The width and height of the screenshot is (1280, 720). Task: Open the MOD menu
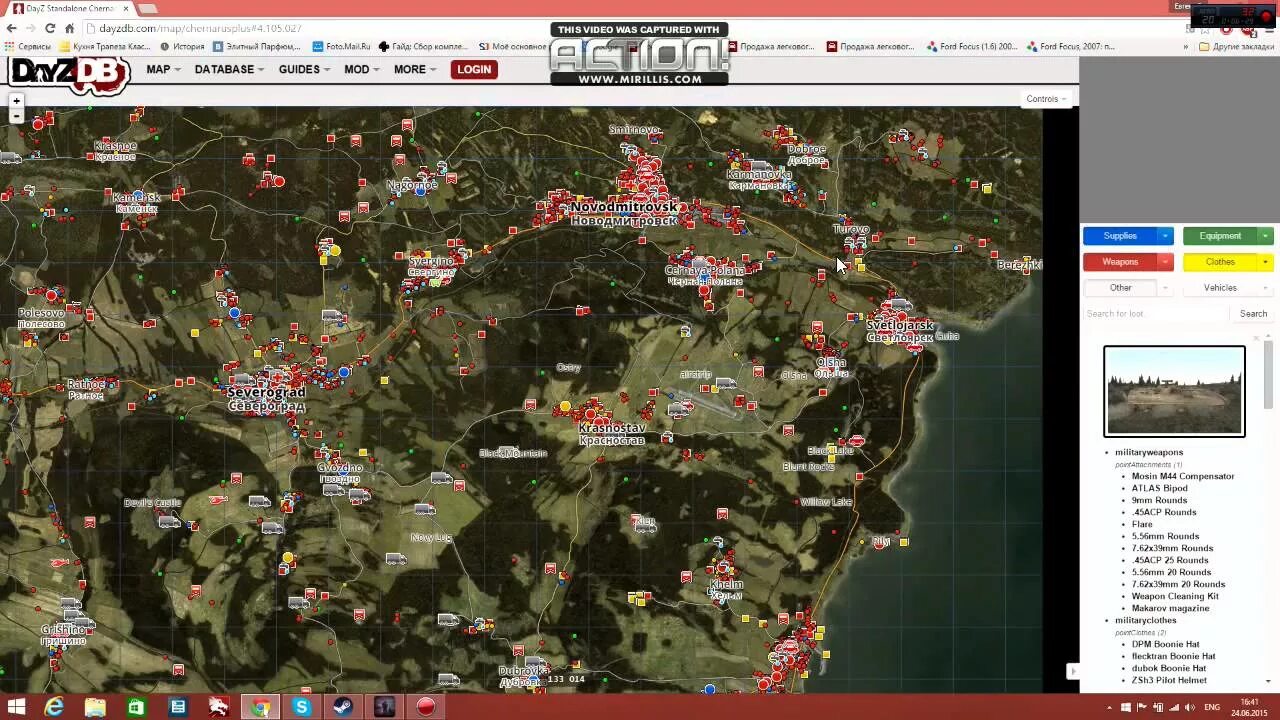(x=361, y=70)
